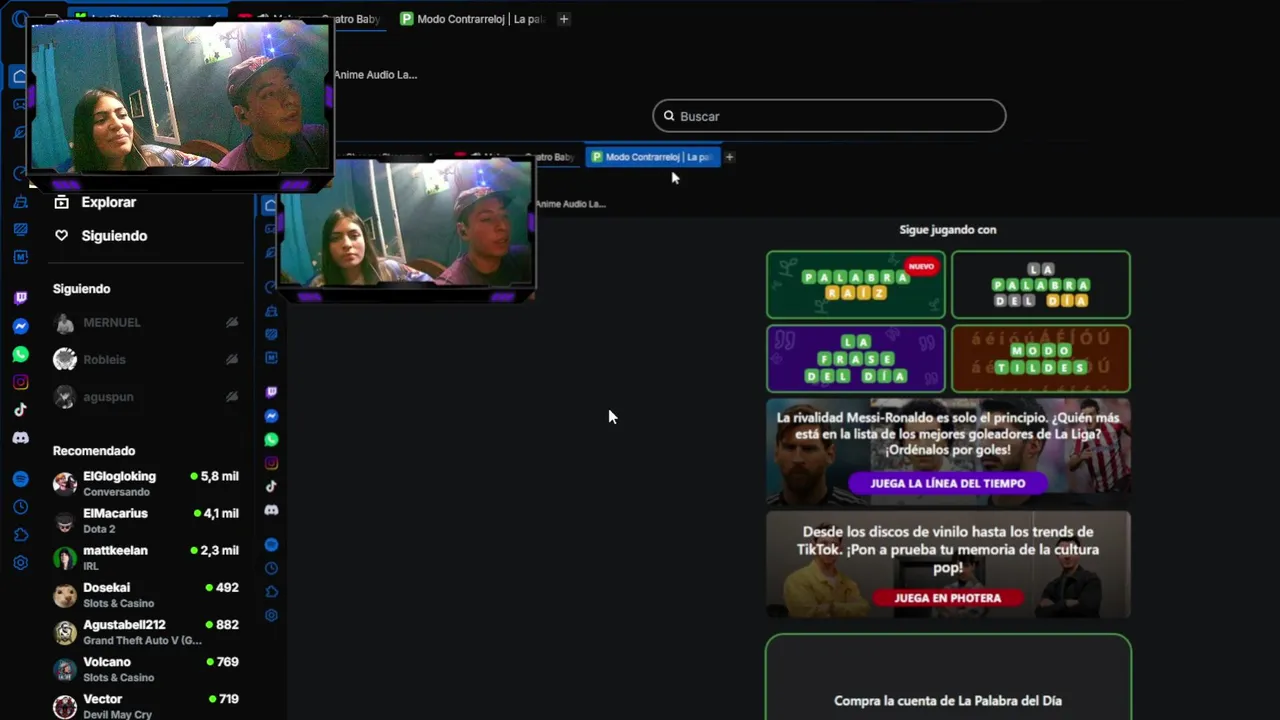The width and height of the screenshot is (1280, 720).
Task: Open La Frase del Día game card
Action: point(855,359)
